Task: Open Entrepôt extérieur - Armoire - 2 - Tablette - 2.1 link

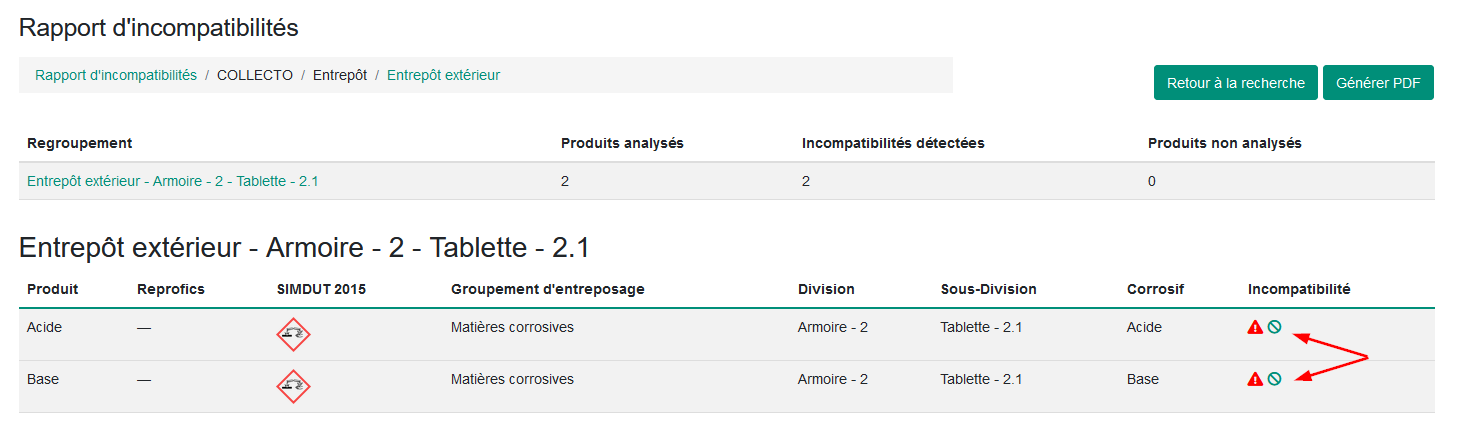Action: (173, 181)
